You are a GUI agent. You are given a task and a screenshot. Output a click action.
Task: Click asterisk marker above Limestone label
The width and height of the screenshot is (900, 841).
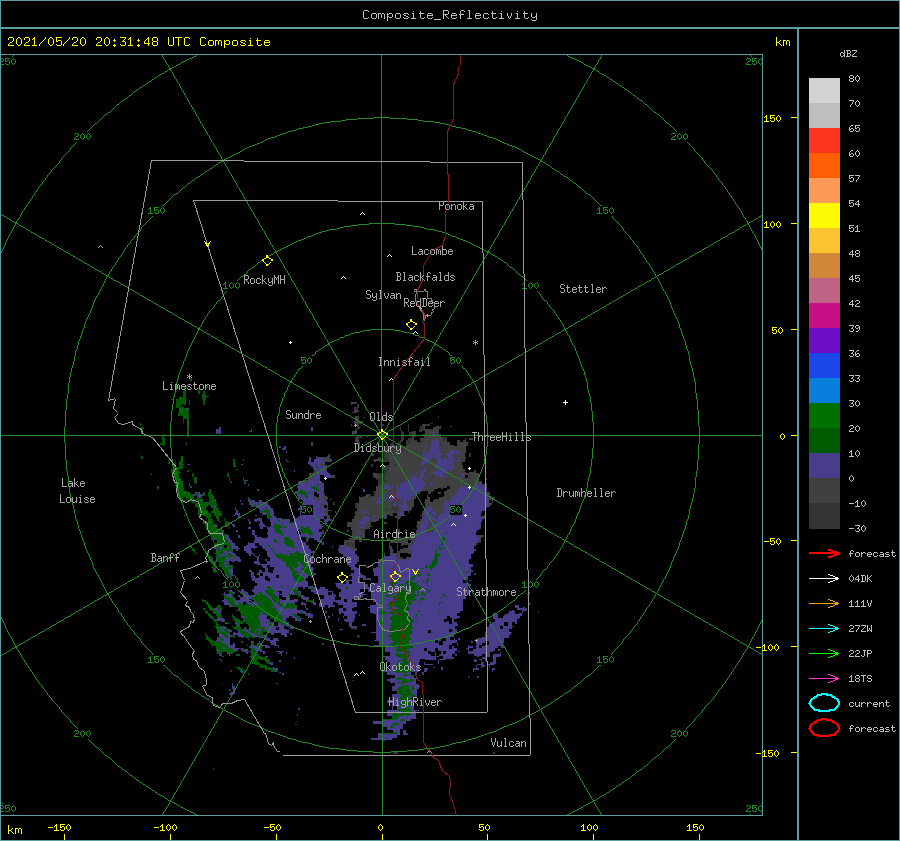click(189, 378)
